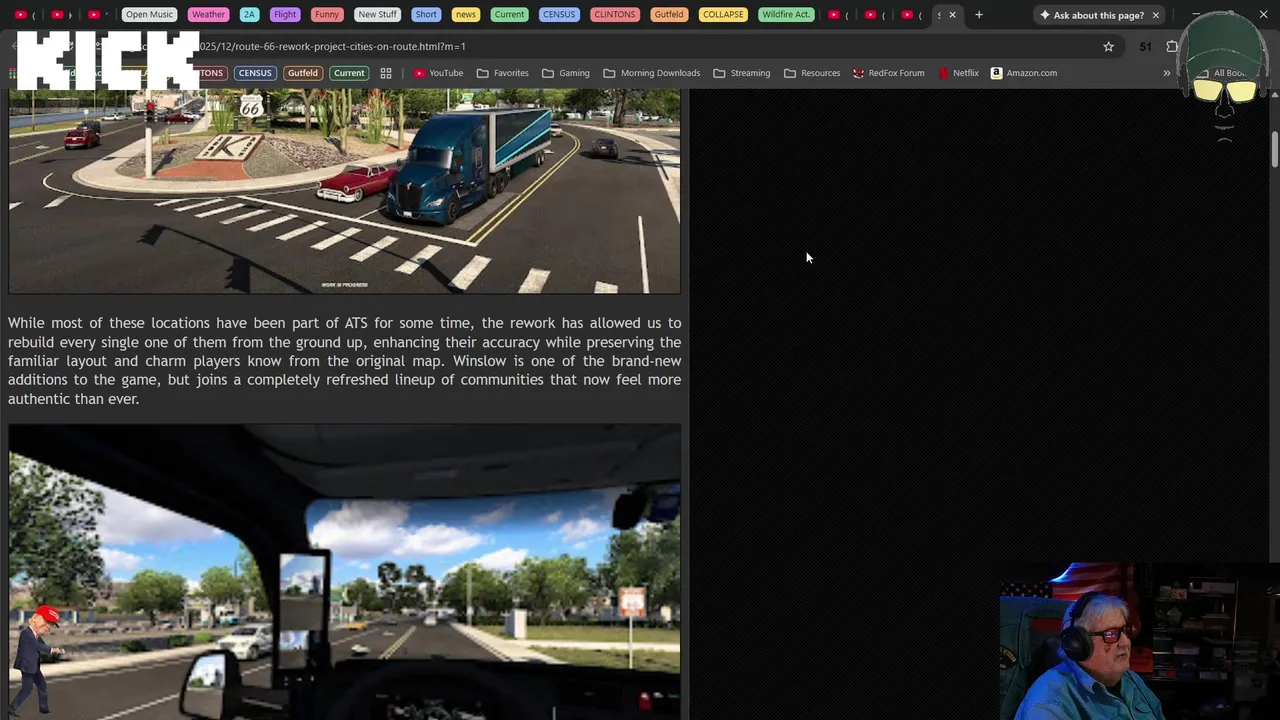
Task: Open CENSUS bookmark group in bookmarks bar
Action: (x=255, y=73)
